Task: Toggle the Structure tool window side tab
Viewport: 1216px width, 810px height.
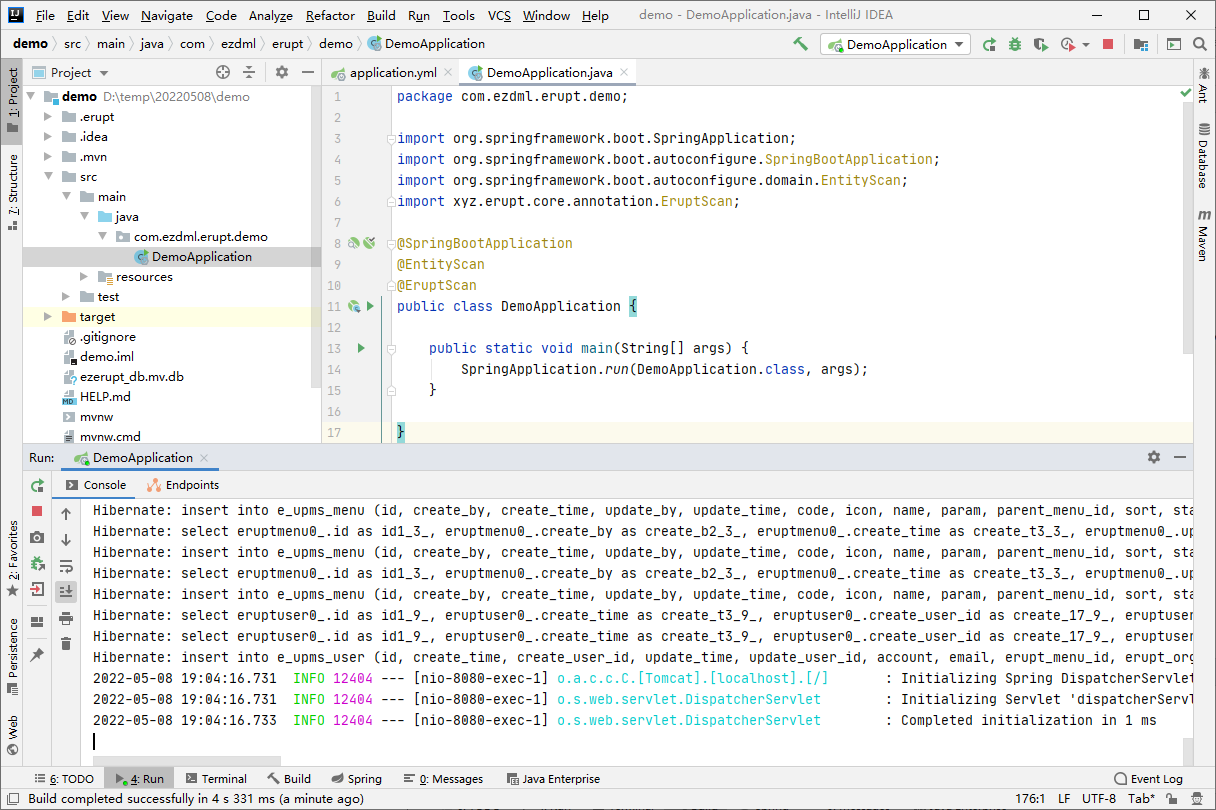Action: pyautogui.click(x=12, y=192)
